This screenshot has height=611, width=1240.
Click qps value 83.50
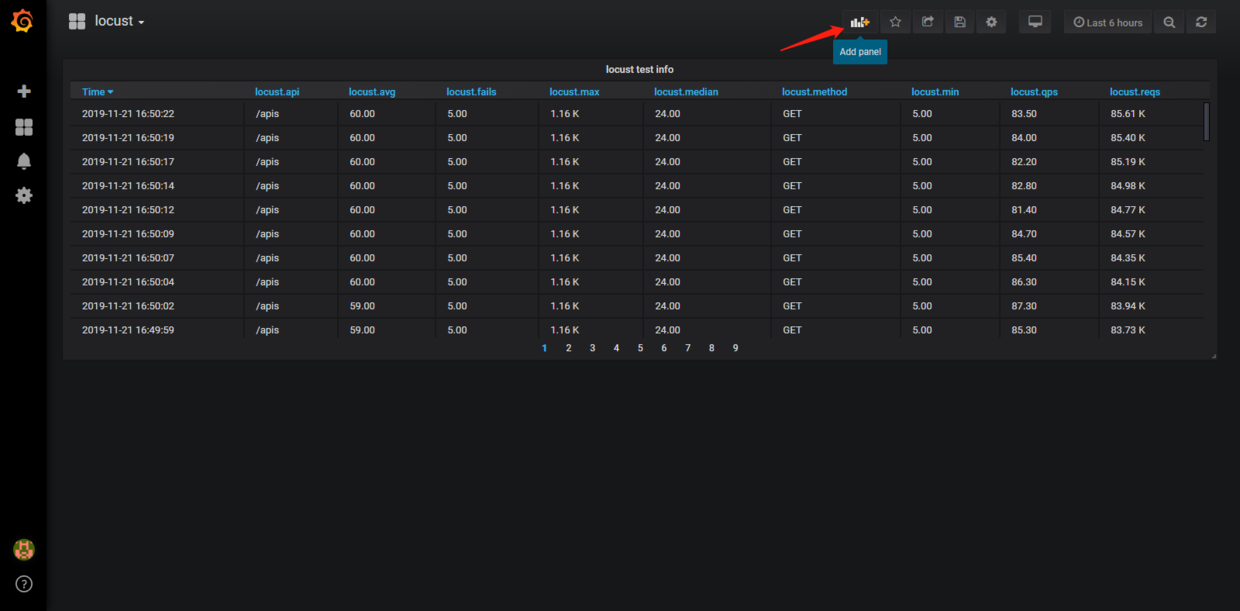1024,114
